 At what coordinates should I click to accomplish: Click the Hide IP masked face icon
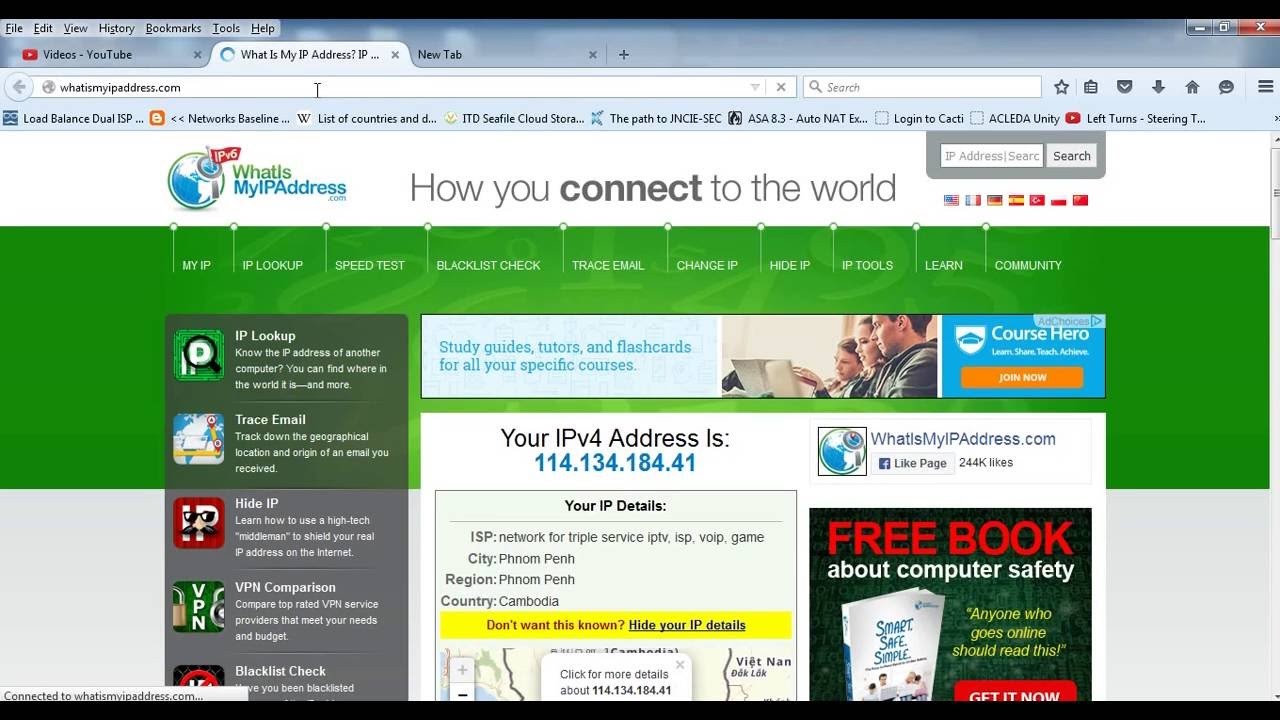click(x=199, y=523)
